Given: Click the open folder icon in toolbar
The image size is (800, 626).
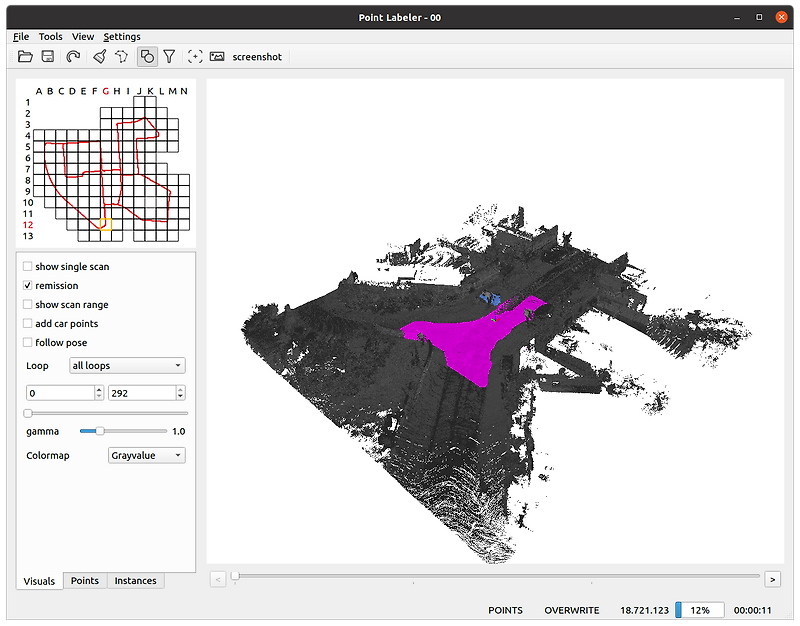Looking at the screenshot, I should point(26,57).
